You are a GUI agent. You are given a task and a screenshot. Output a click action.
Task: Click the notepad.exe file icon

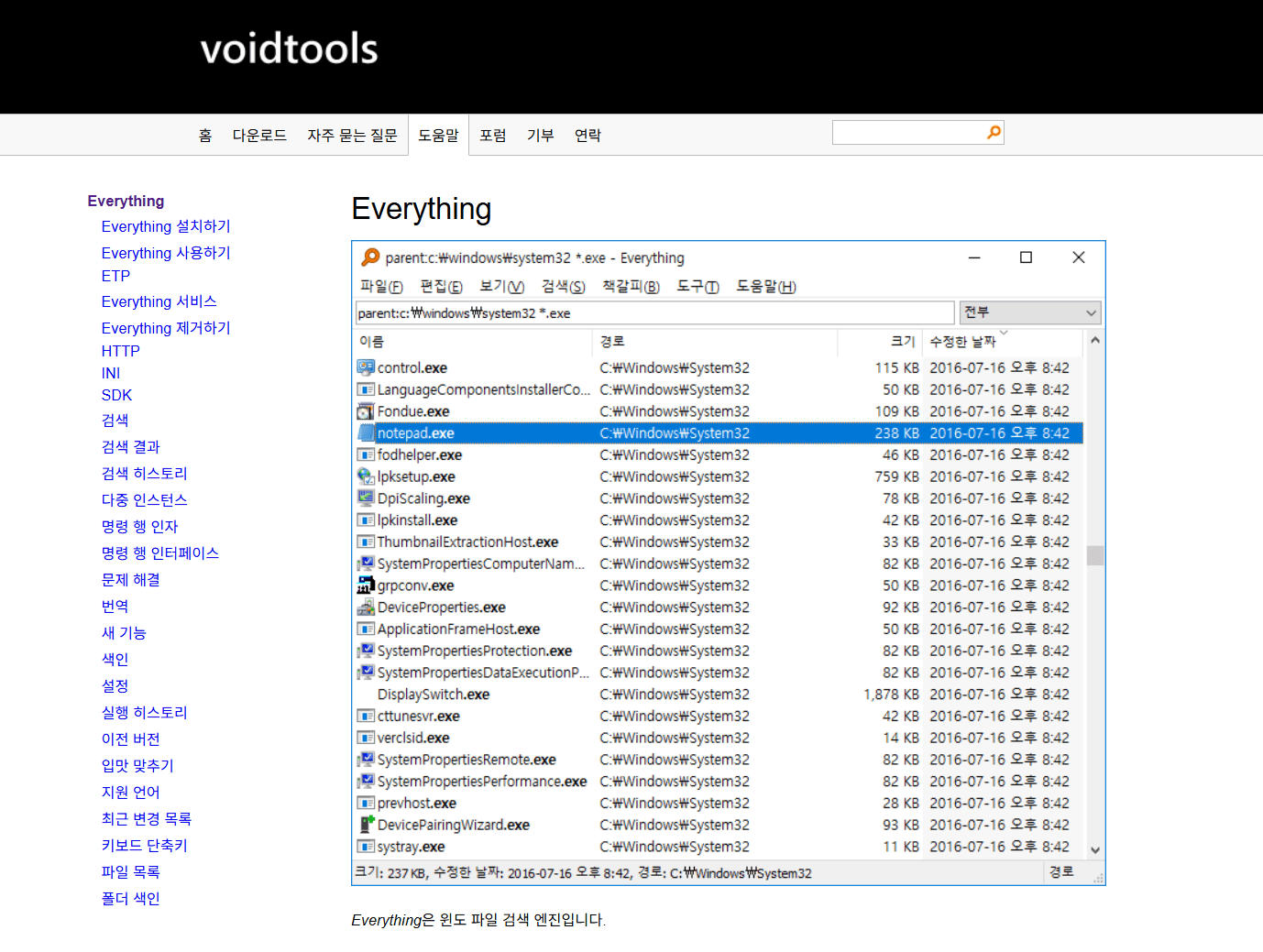[x=366, y=433]
